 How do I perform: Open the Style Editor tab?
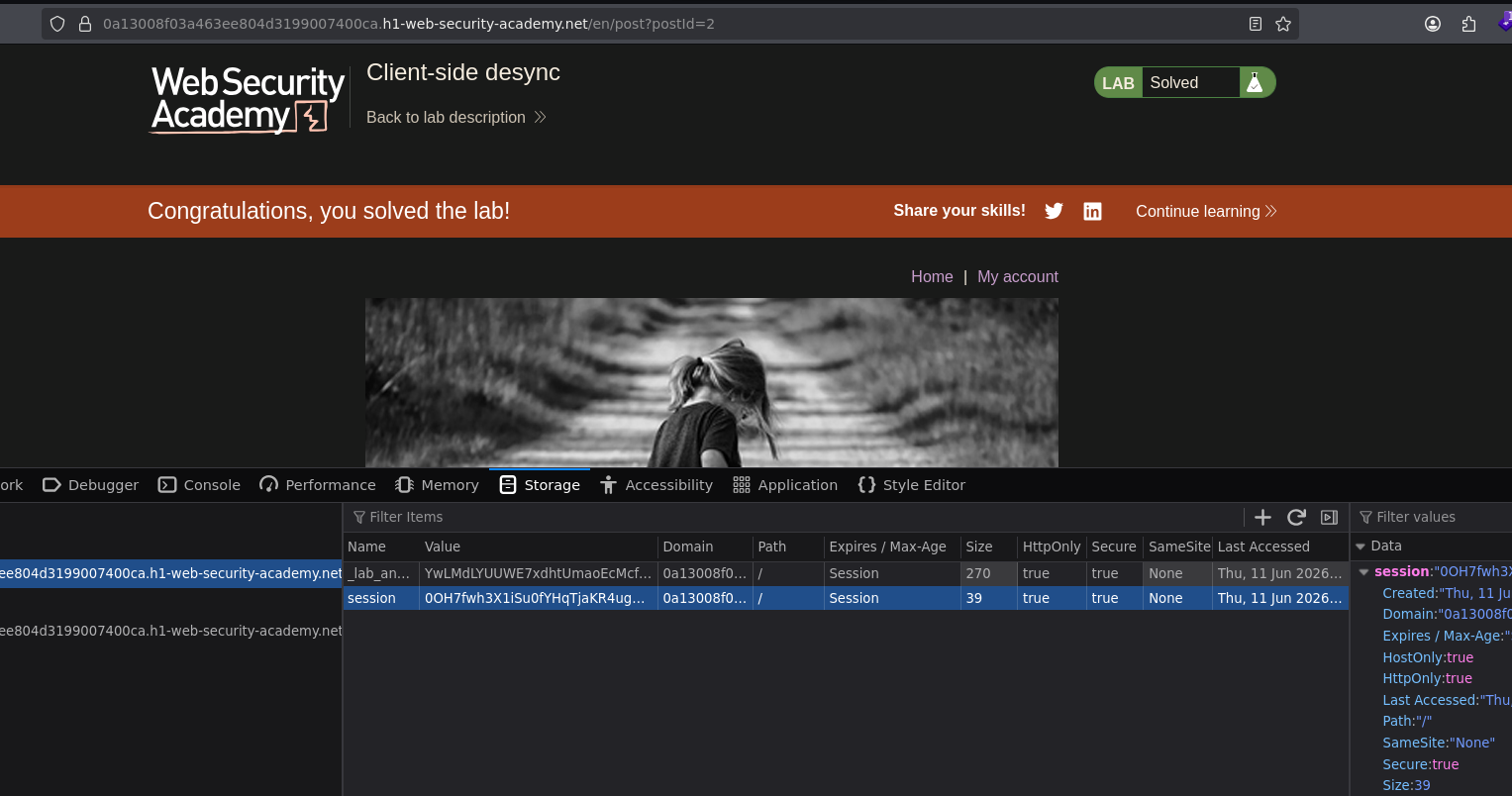[911, 485]
